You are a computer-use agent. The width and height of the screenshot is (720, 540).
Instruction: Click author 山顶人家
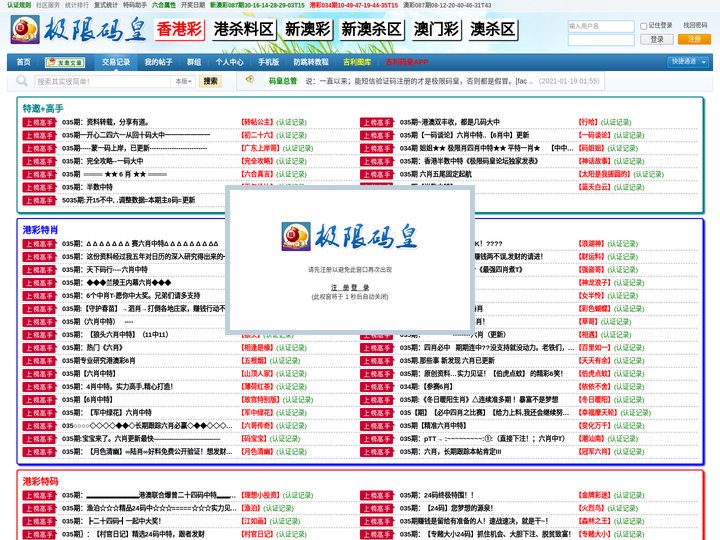pyautogui.click(x=257, y=374)
